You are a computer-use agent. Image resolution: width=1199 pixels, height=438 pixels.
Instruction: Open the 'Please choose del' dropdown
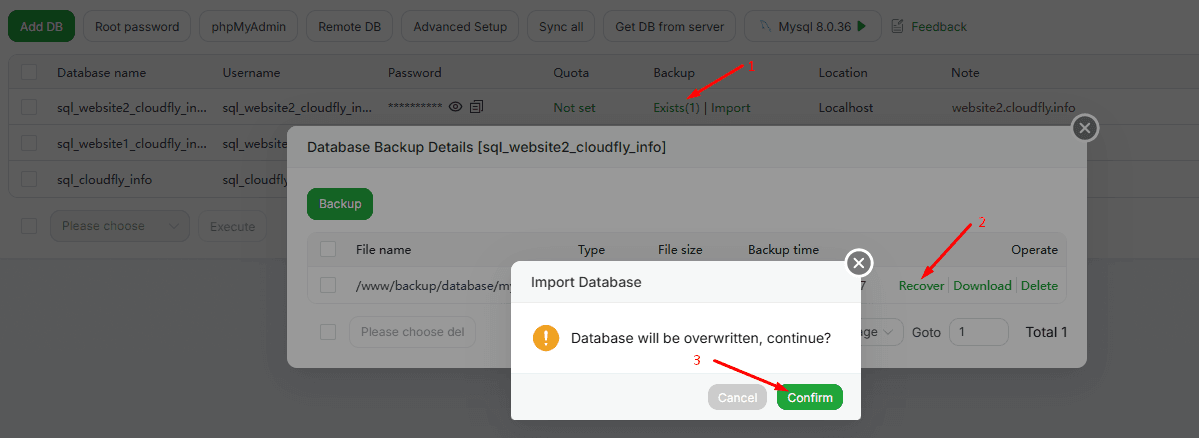[411, 332]
